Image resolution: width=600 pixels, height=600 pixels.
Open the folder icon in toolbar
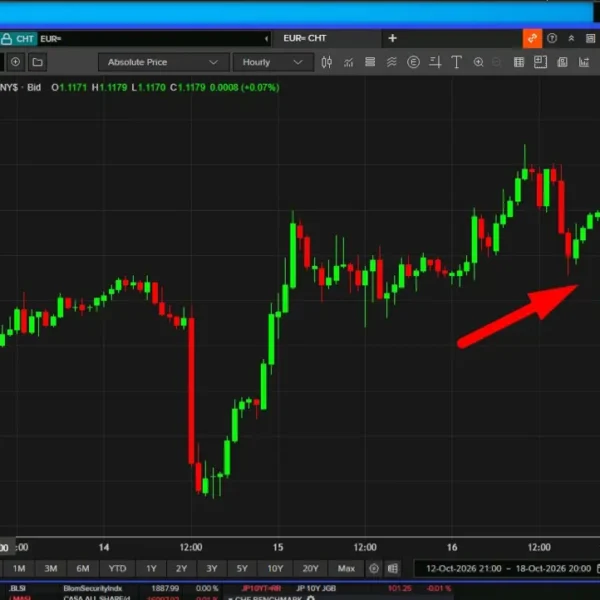[38, 62]
